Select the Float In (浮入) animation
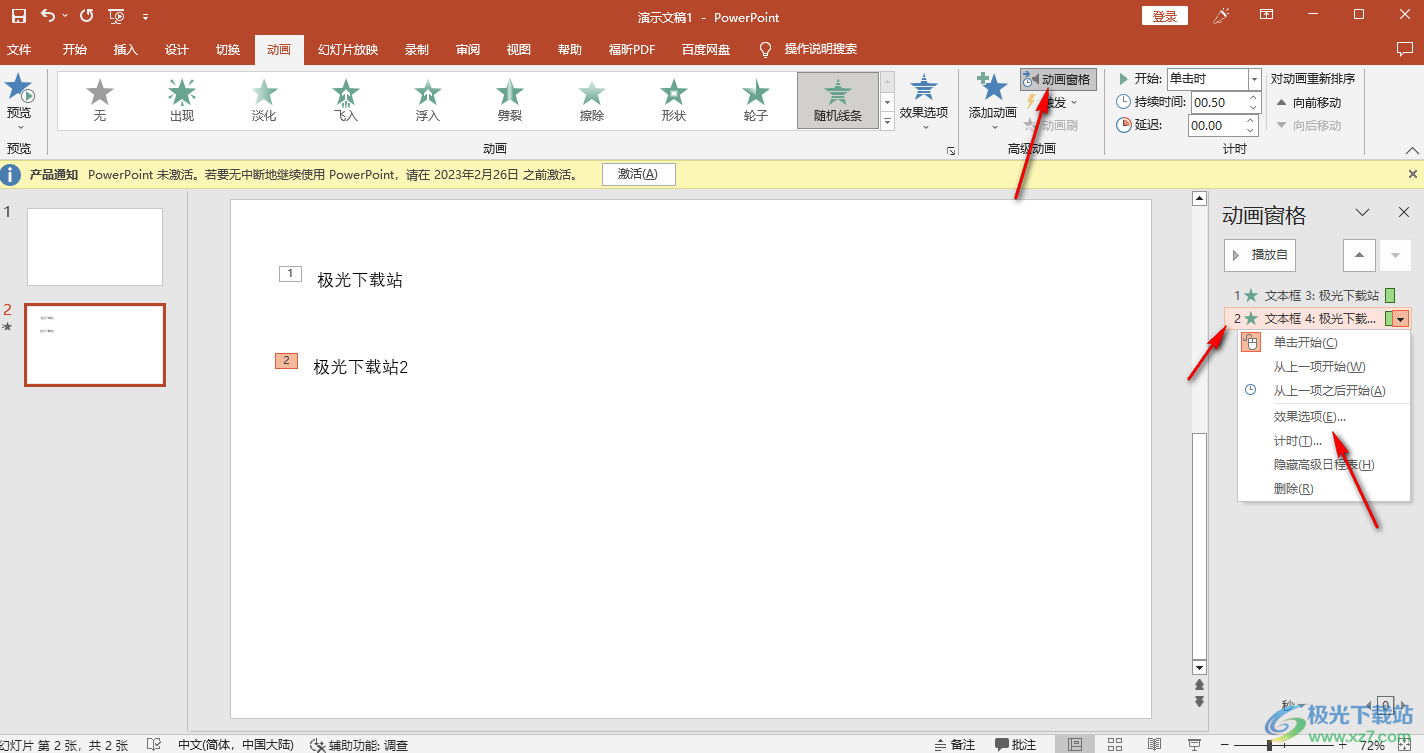Image resolution: width=1424 pixels, height=753 pixels. (x=428, y=100)
